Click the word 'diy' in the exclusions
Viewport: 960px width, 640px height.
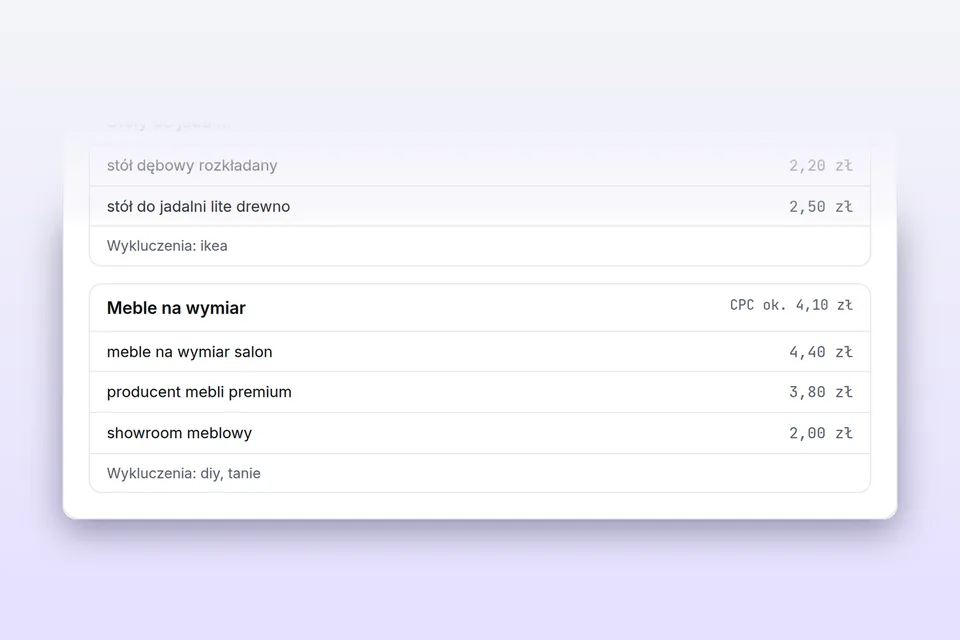click(211, 473)
